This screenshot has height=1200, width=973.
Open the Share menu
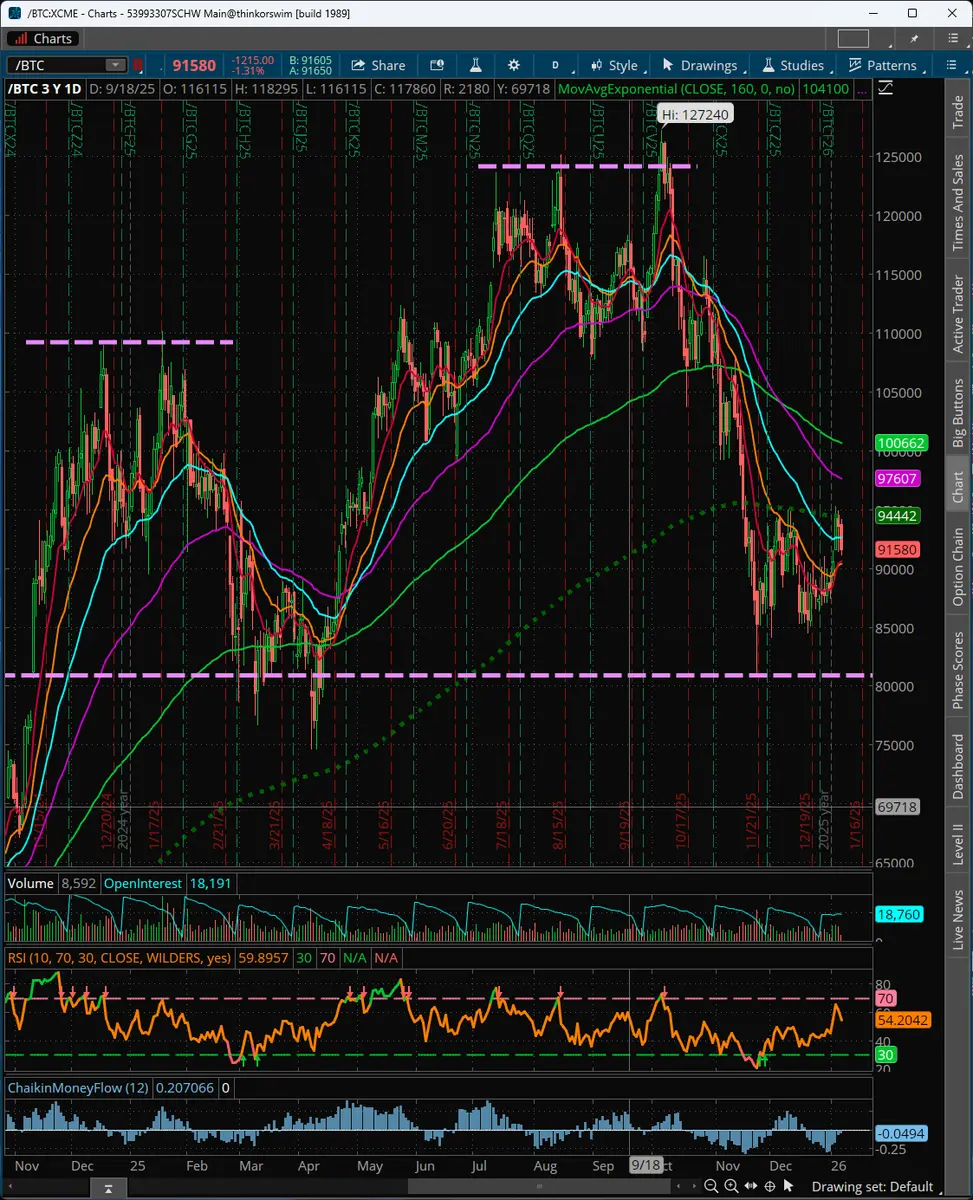coord(377,65)
